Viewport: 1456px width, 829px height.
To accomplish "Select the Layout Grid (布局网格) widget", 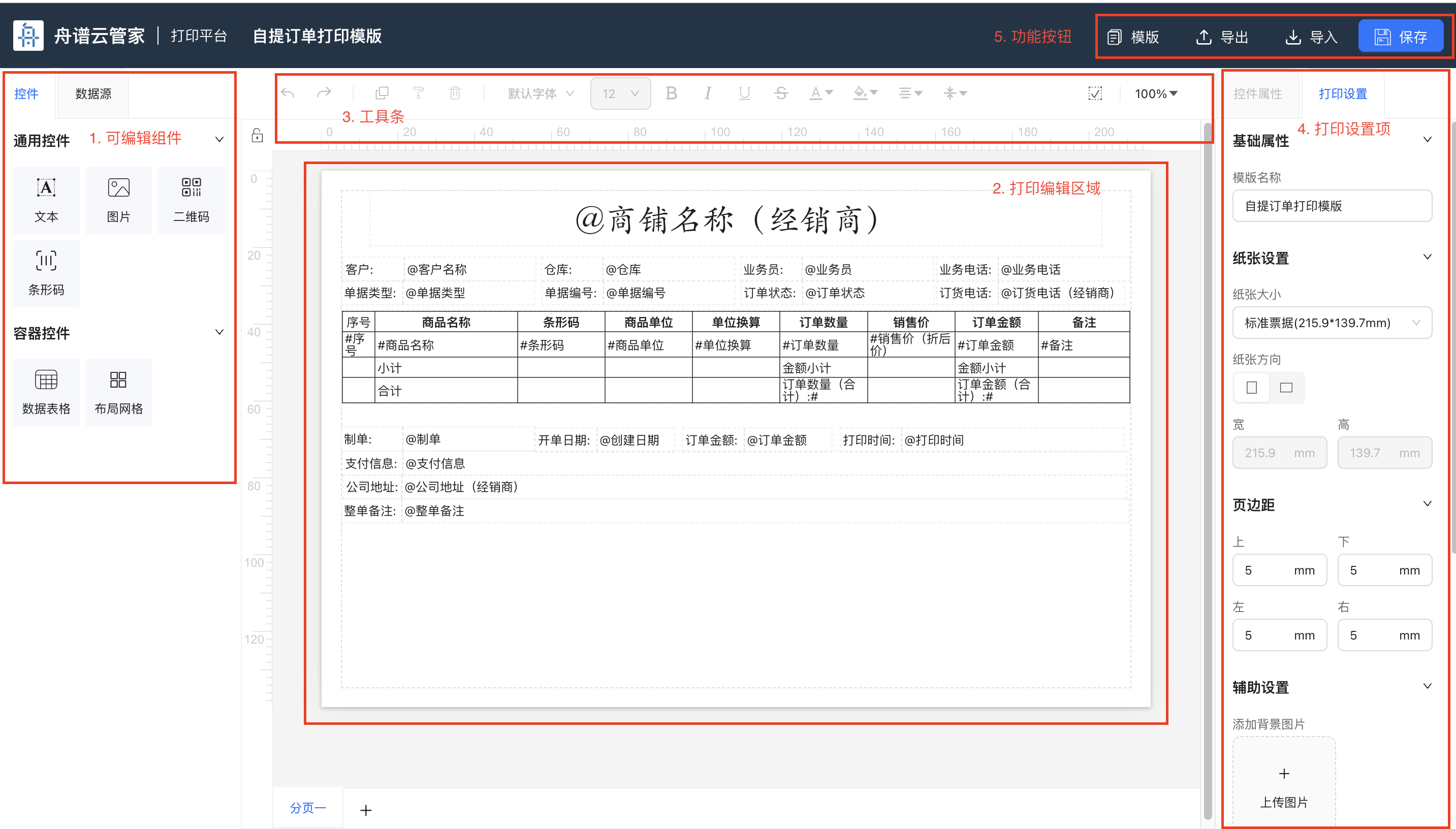I will point(118,392).
